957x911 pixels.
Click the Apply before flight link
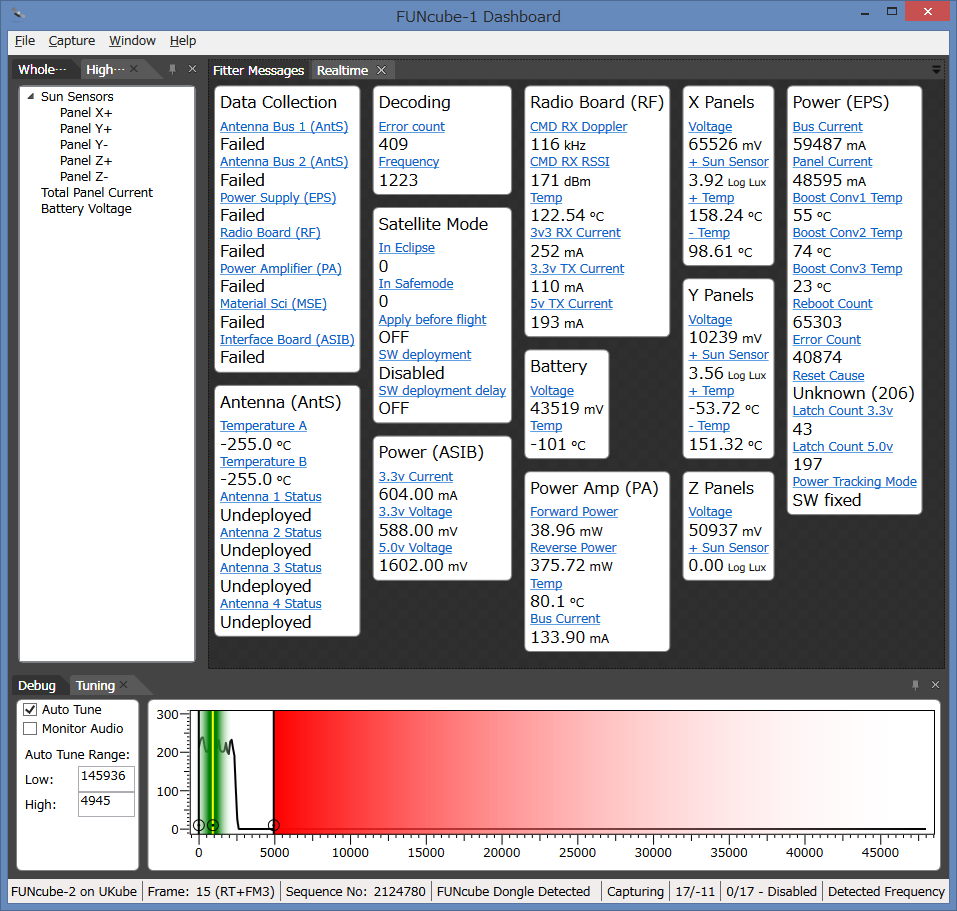click(432, 320)
